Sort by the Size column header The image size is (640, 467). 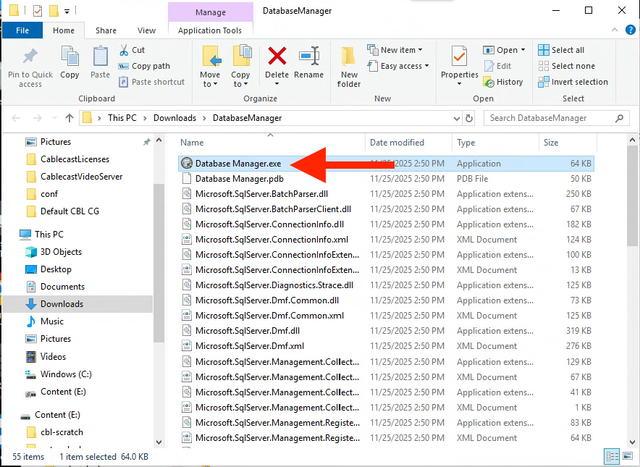point(568,142)
